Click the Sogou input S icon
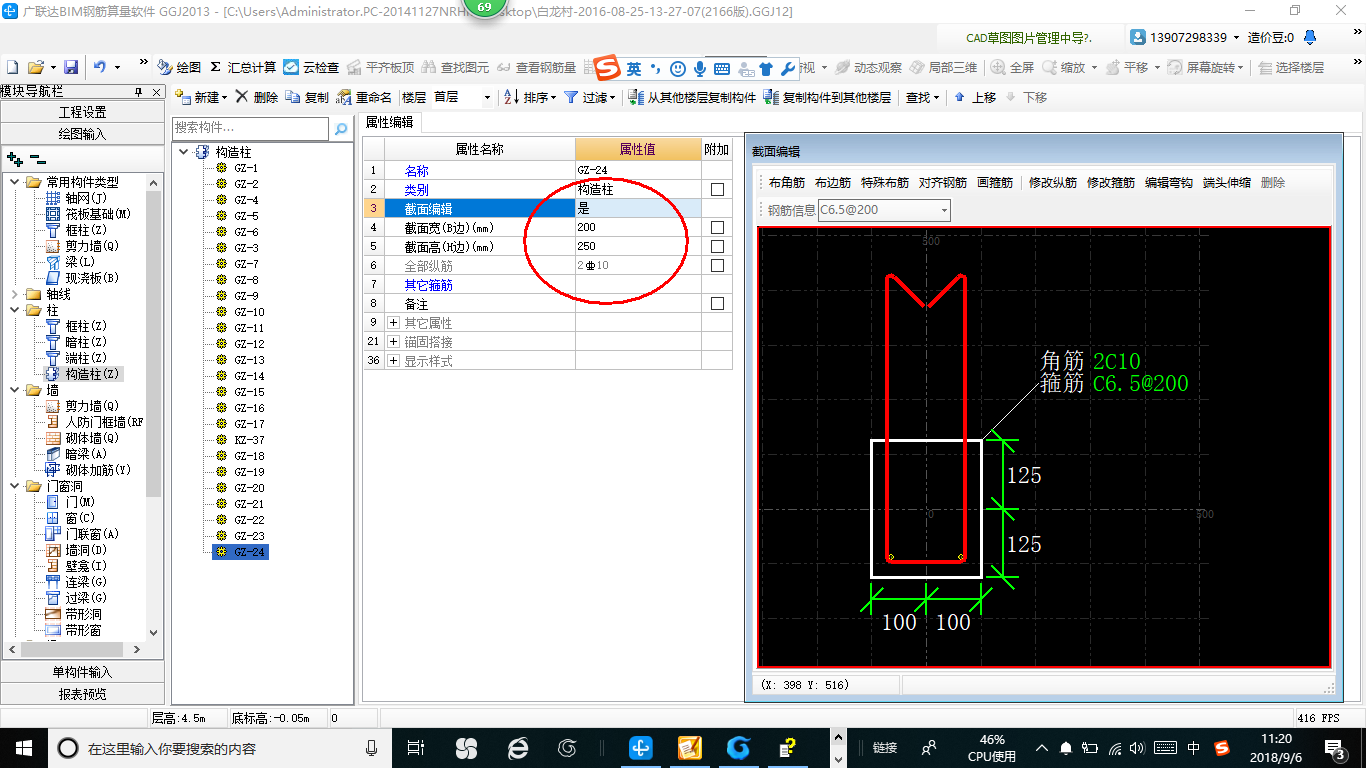Screen dimensions: 1366x768 tap(608, 68)
